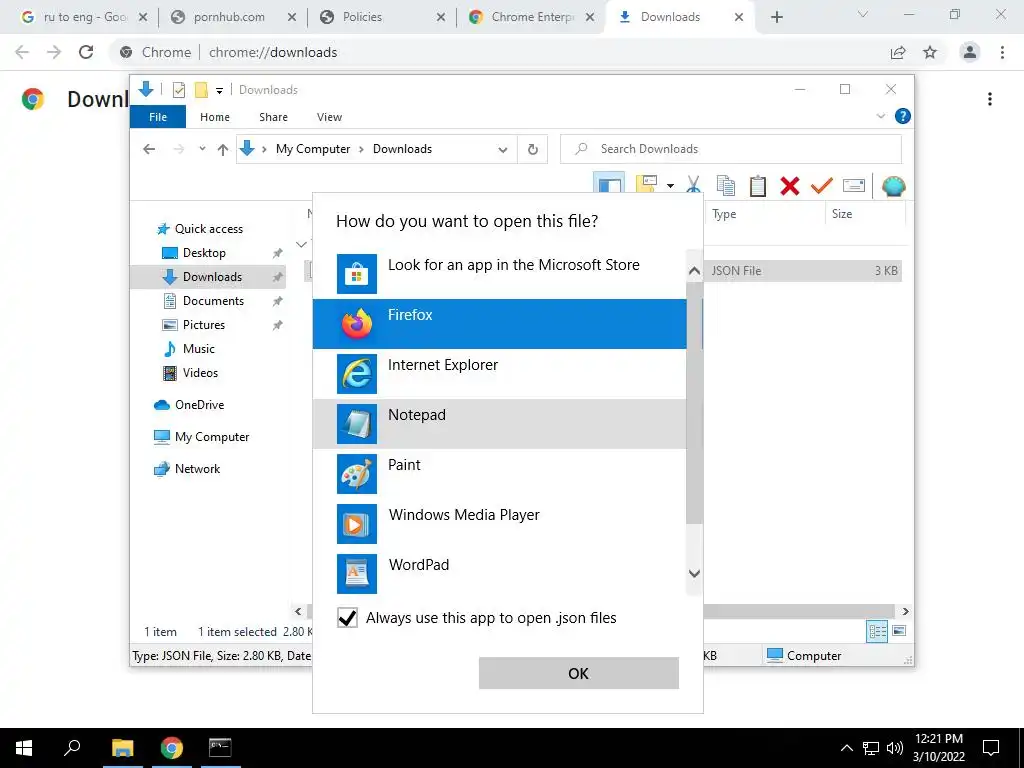This screenshot has height=768, width=1024.
Task: Select WordPad from the app list
Action: coord(500,573)
